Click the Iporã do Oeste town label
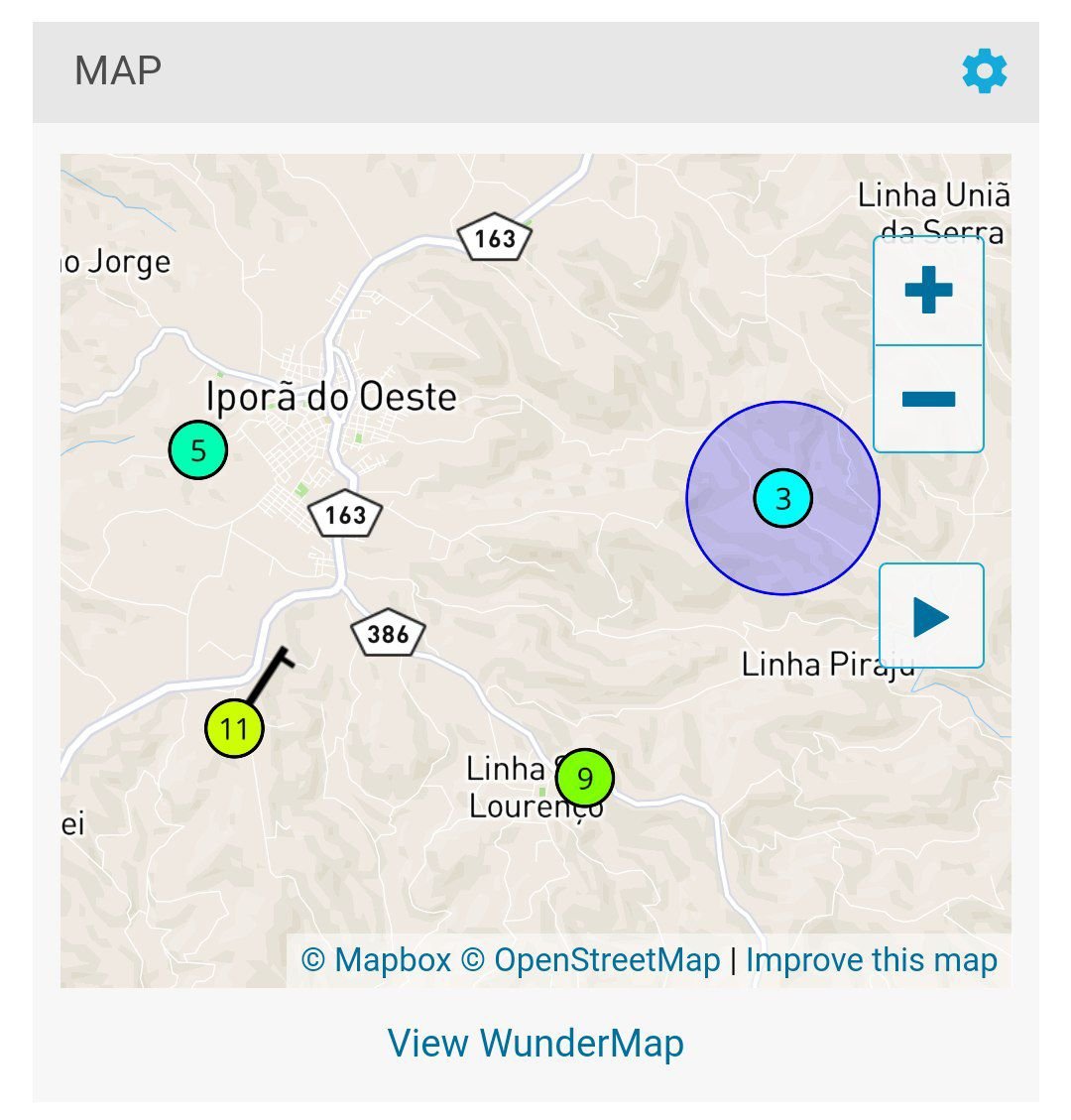1071x1120 pixels. (331, 397)
